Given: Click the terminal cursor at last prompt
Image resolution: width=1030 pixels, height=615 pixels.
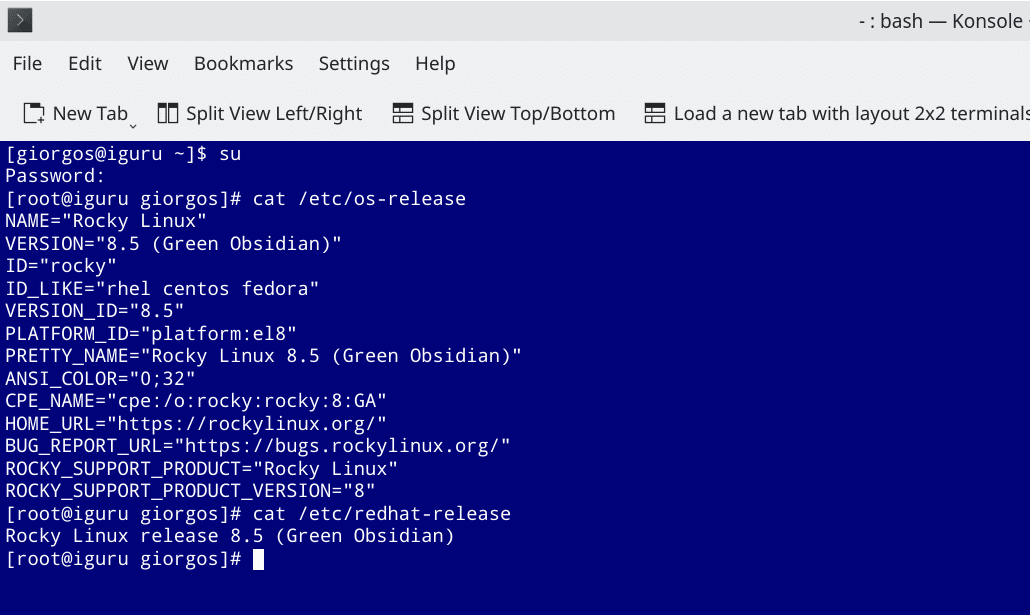Looking at the screenshot, I should [258, 559].
